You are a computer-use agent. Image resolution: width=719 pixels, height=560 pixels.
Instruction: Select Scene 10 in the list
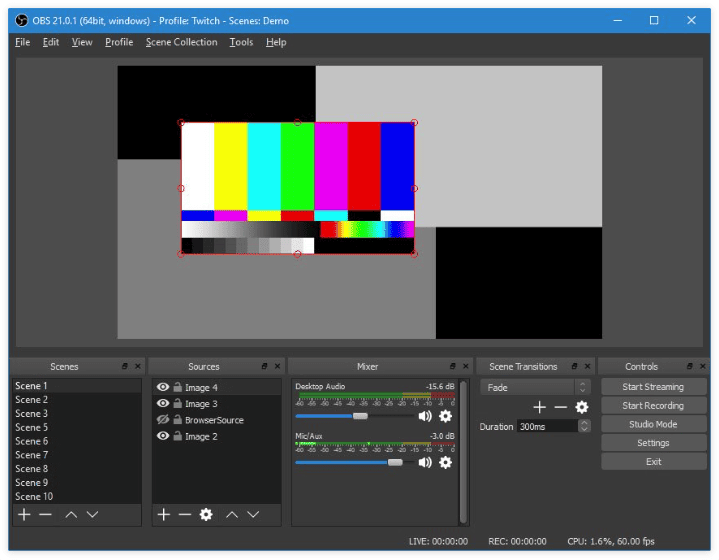(77, 496)
